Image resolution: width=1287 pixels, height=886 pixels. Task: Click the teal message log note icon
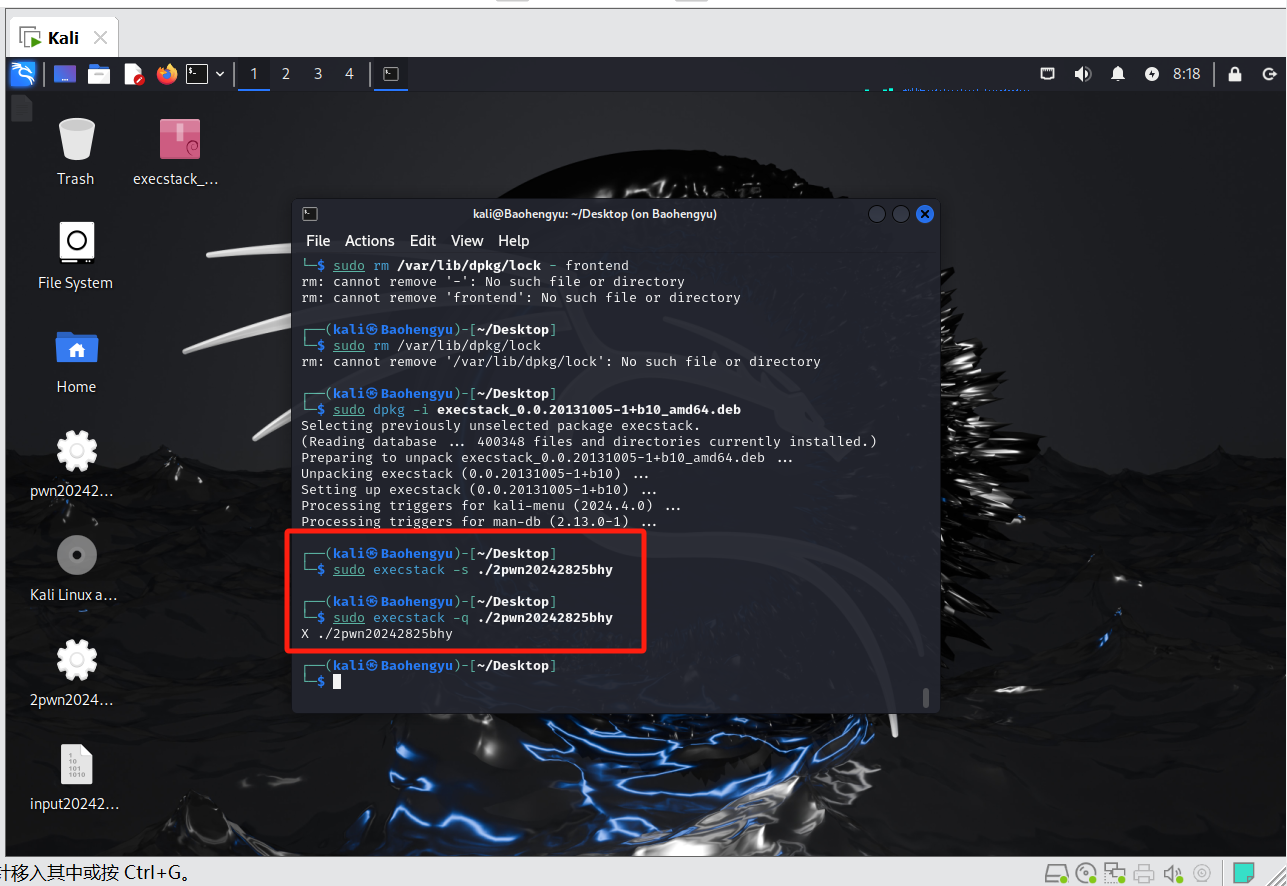coord(1244,873)
